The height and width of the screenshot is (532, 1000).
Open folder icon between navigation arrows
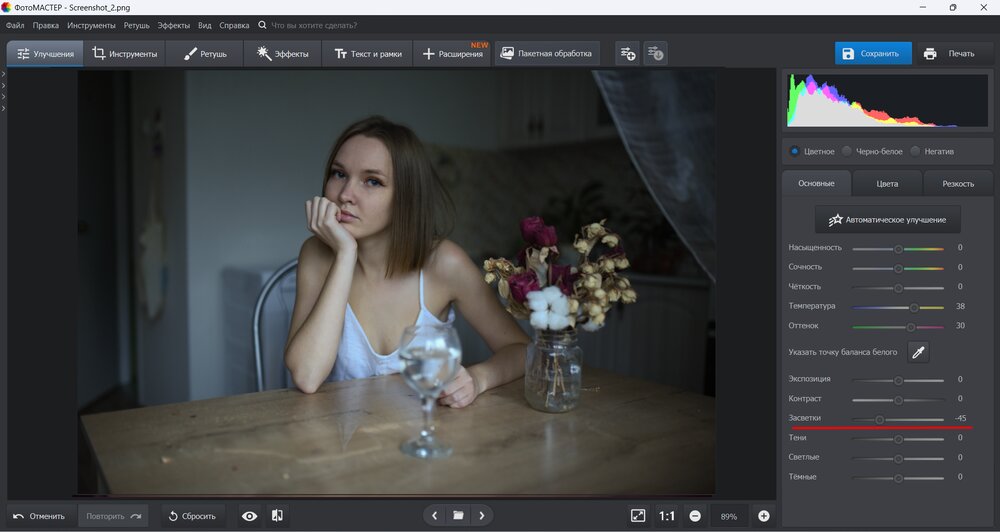click(458, 516)
